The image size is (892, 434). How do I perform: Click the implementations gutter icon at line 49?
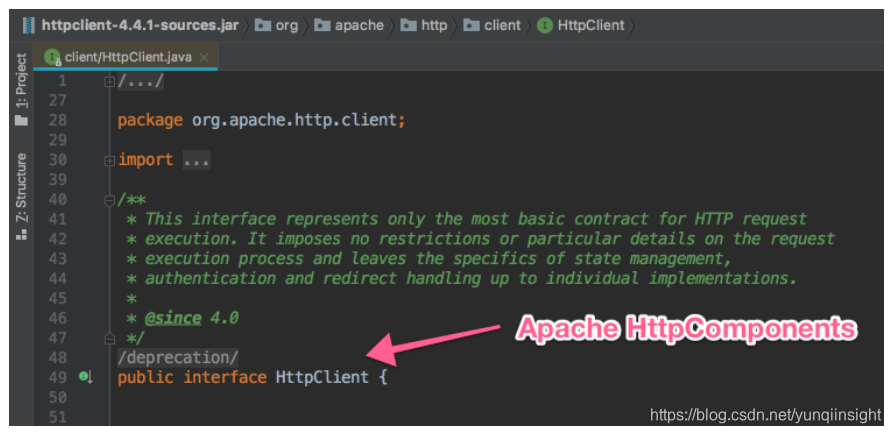pyautogui.click(x=86, y=377)
